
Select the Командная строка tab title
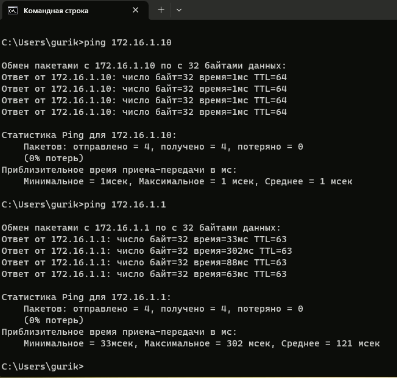tap(56, 11)
